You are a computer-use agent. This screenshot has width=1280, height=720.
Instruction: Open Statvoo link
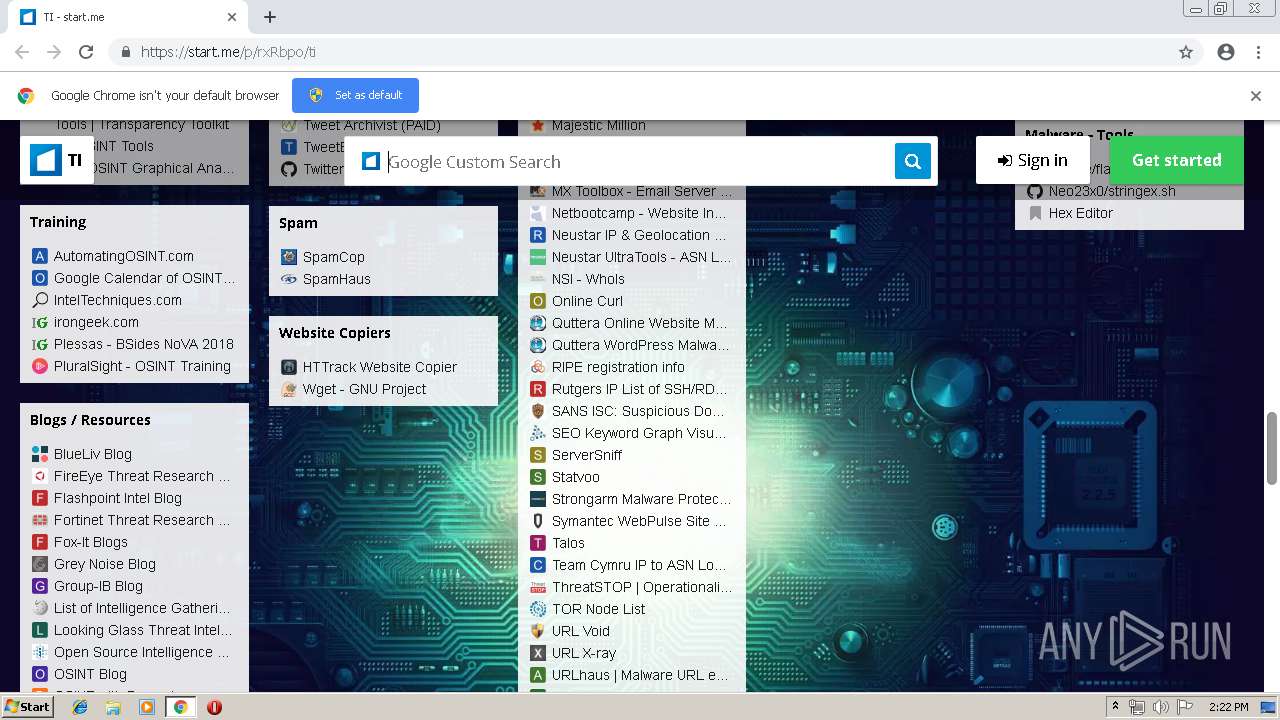coord(576,477)
